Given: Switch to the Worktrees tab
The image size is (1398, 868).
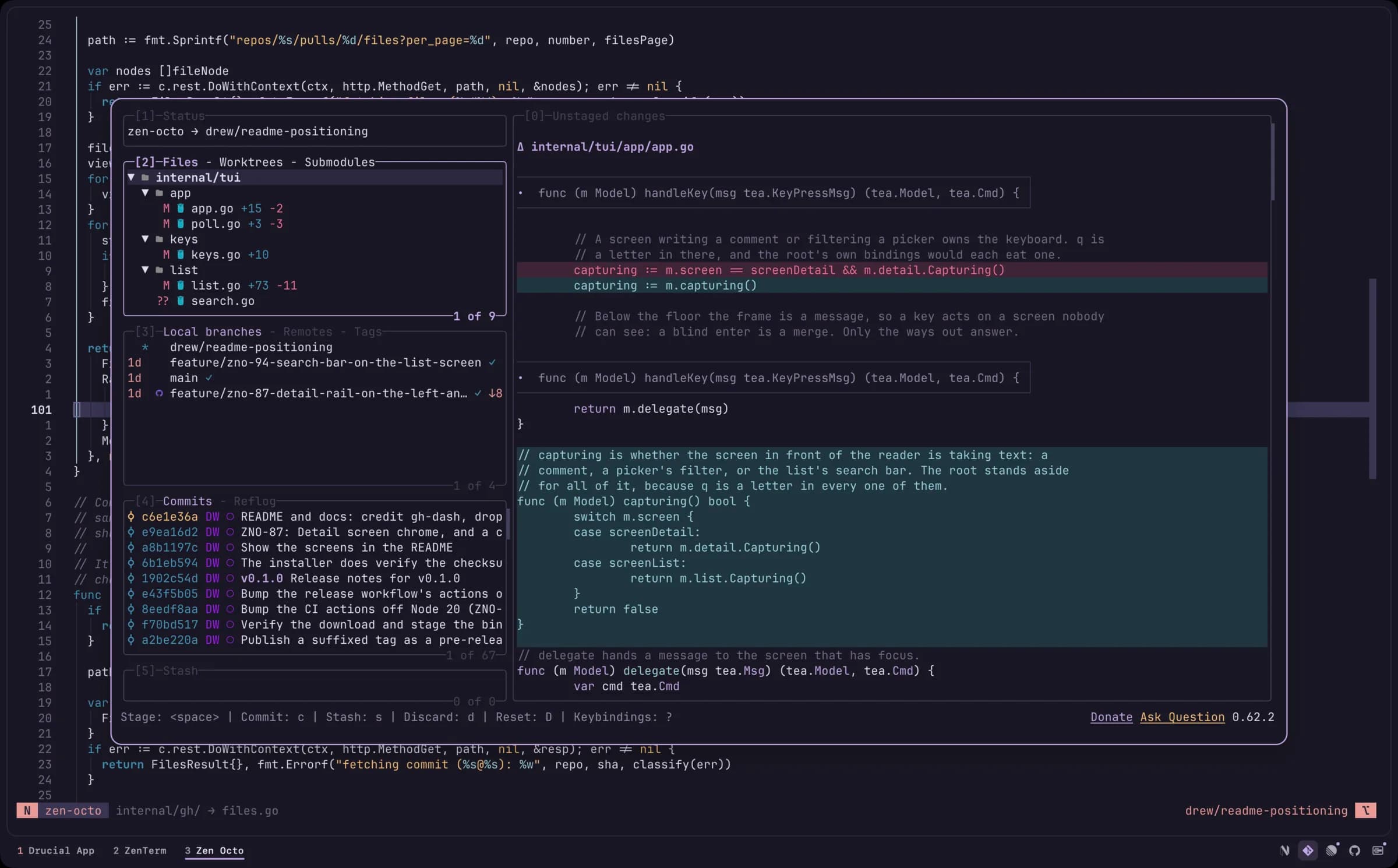Looking at the screenshot, I should (251, 162).
